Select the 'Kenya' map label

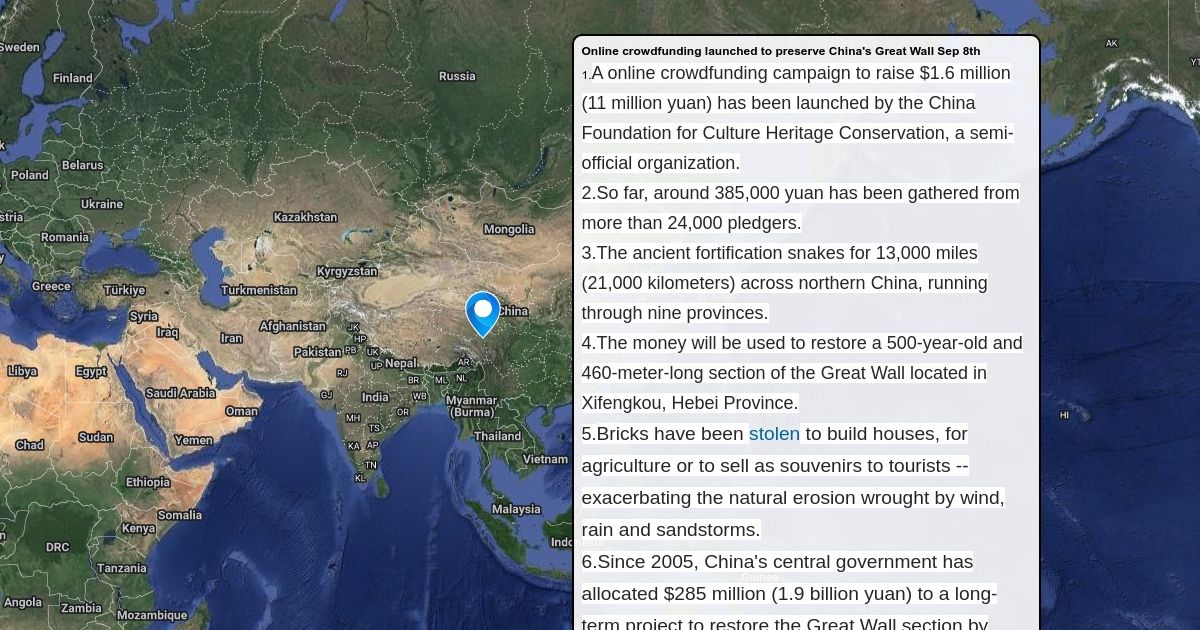coord(138,528)
